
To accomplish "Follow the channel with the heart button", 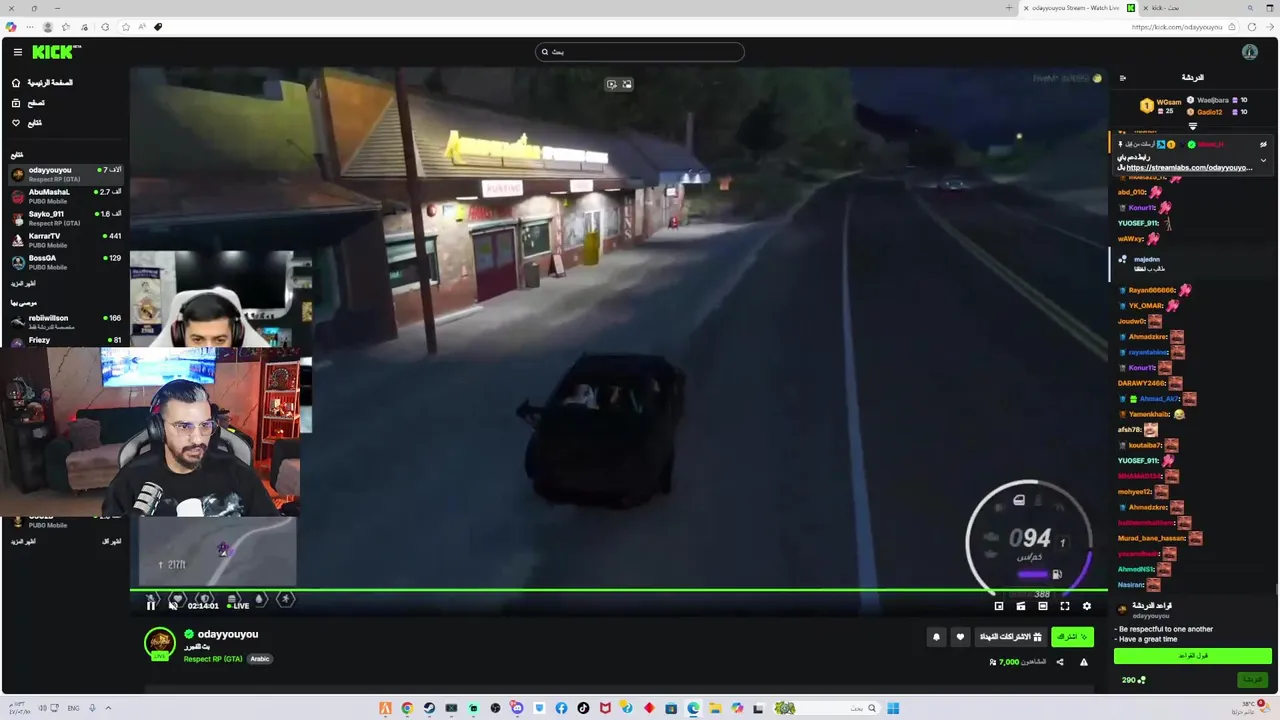I will [960, 637].
